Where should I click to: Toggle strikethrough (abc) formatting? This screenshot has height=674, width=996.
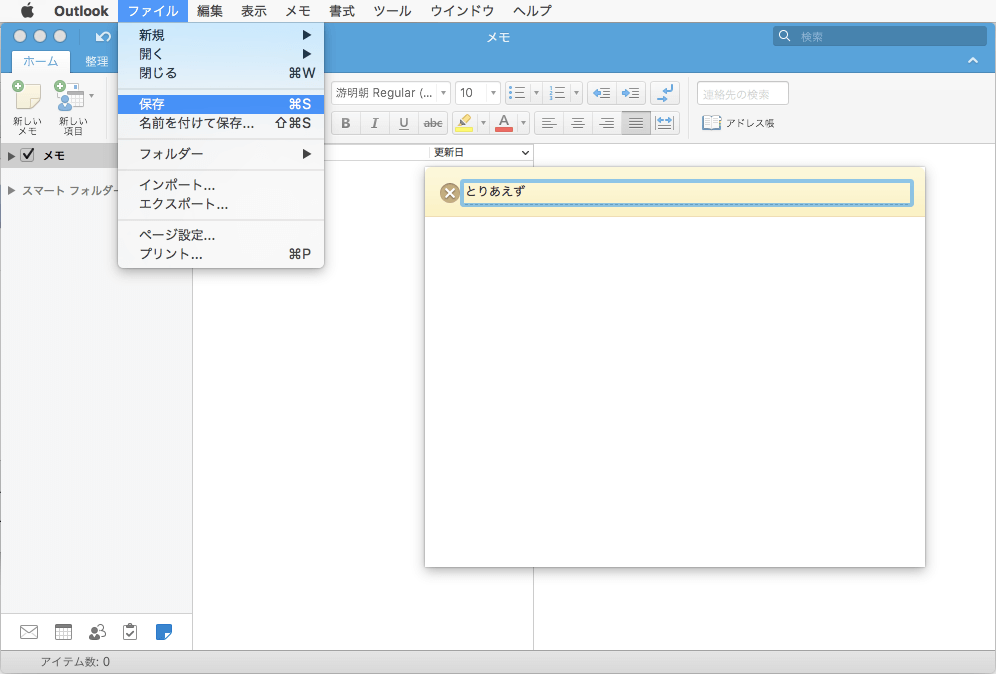coord(433,123)
